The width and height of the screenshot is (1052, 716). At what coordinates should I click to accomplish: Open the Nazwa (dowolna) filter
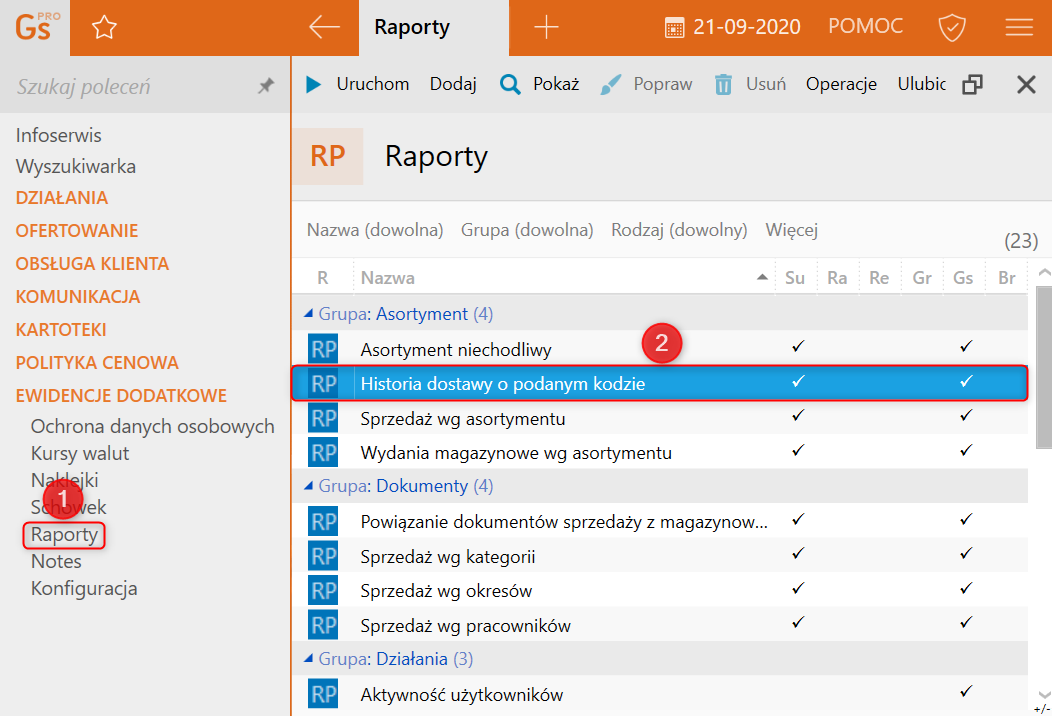(375, 230)
